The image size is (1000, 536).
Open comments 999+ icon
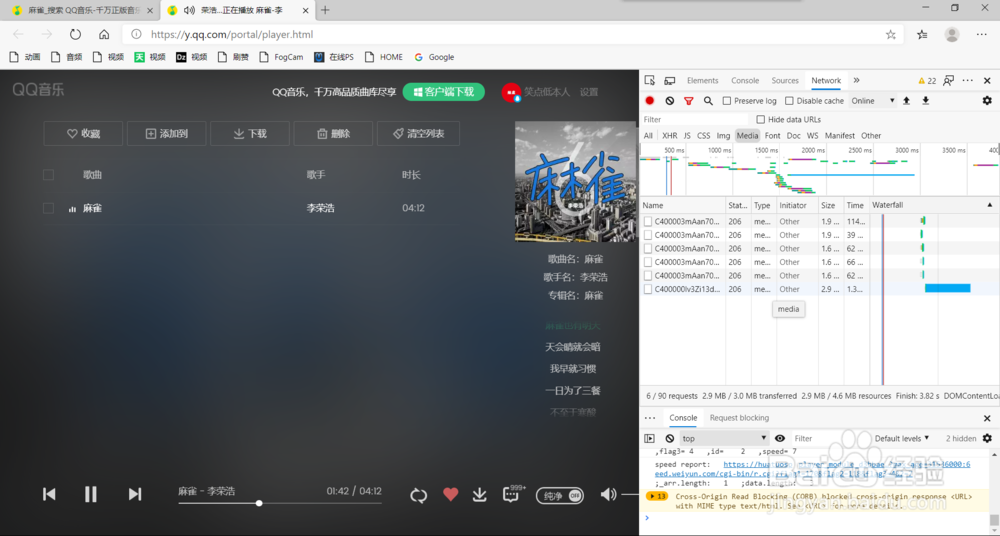[512, 494]
